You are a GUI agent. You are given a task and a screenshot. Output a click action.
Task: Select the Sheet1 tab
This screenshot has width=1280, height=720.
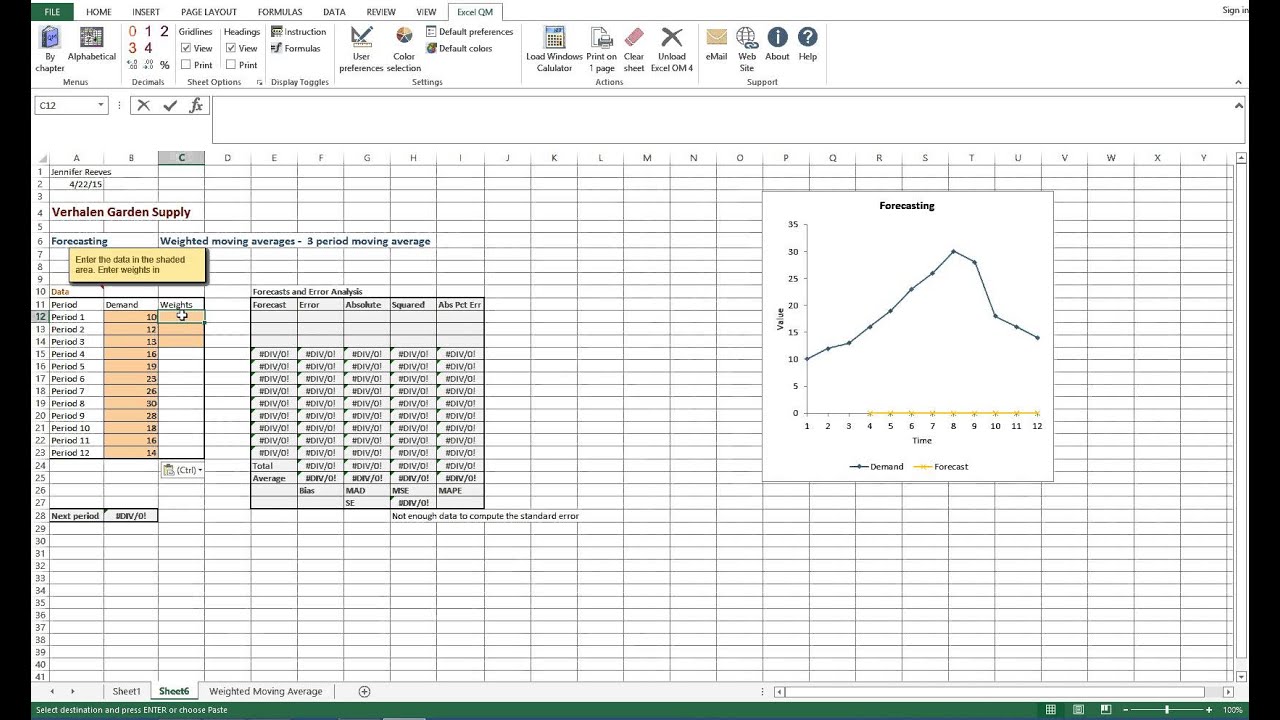126,691
